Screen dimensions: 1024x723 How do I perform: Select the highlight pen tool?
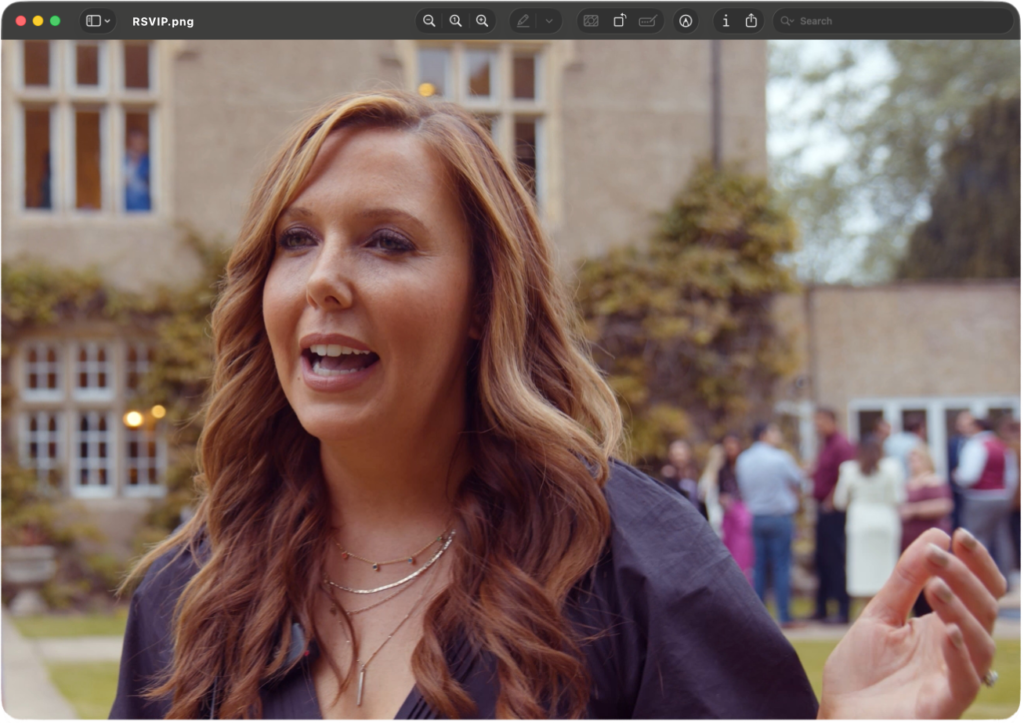click(523, 21)
